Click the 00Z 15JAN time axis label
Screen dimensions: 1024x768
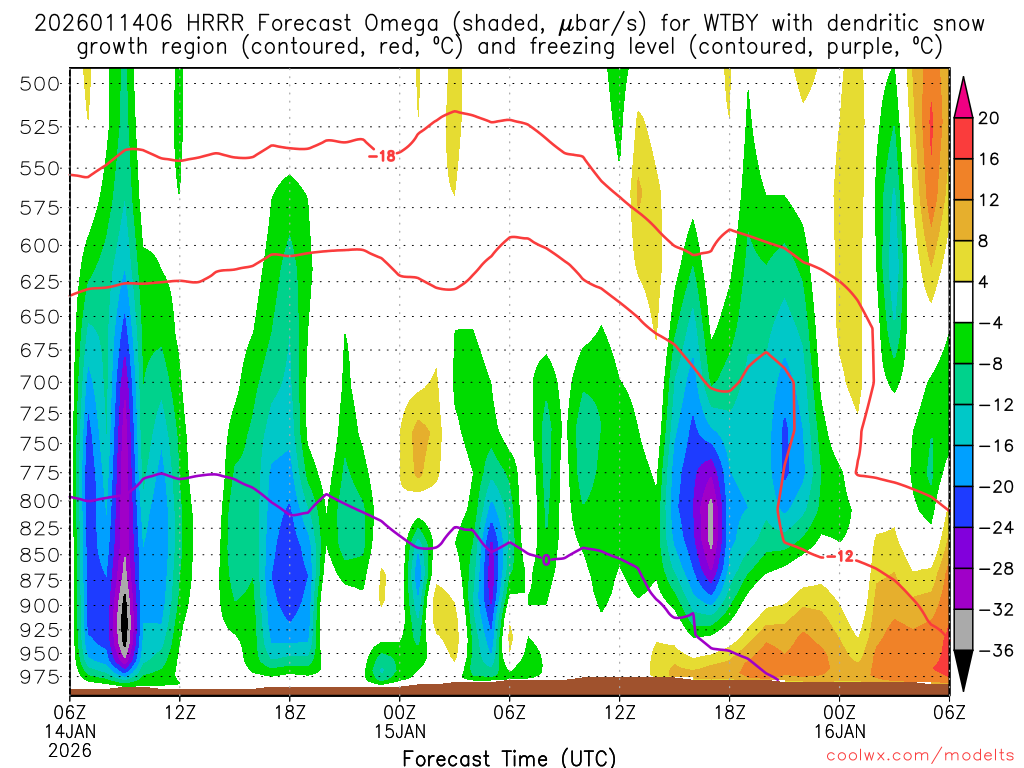tap(400, 721)
